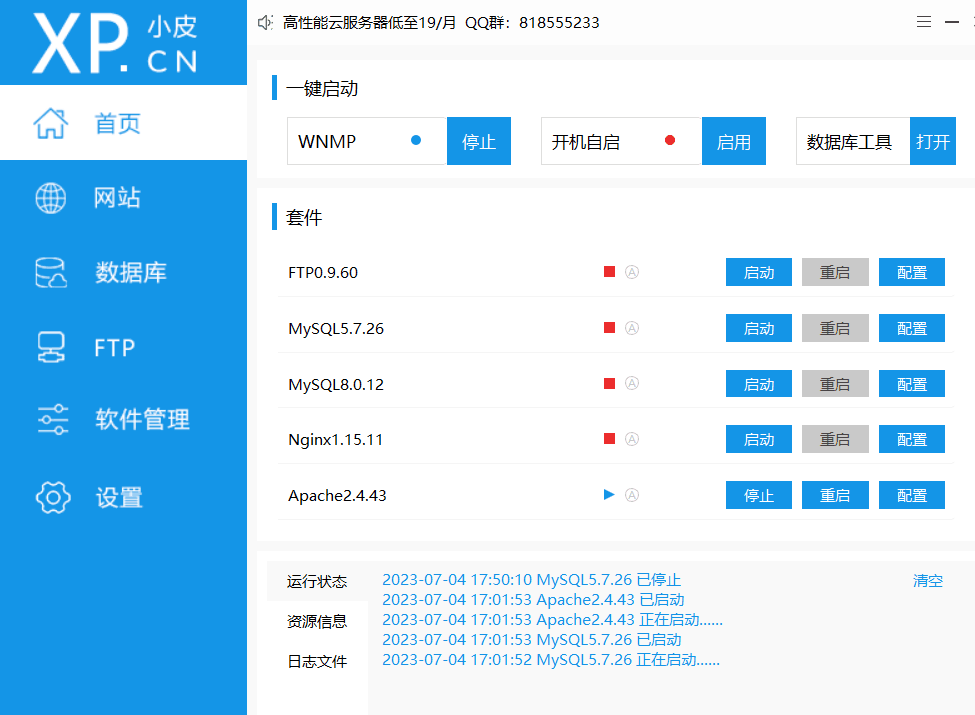Toggle auto-start circle icon for FTP0.9.60
The height and width of the screenshot is (715, 975).
(x=632, y=272)
